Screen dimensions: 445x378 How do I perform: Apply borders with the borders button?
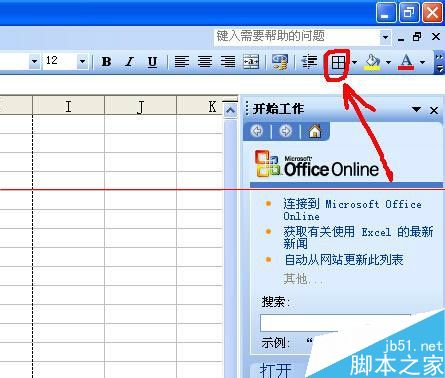tap(338, 63)
